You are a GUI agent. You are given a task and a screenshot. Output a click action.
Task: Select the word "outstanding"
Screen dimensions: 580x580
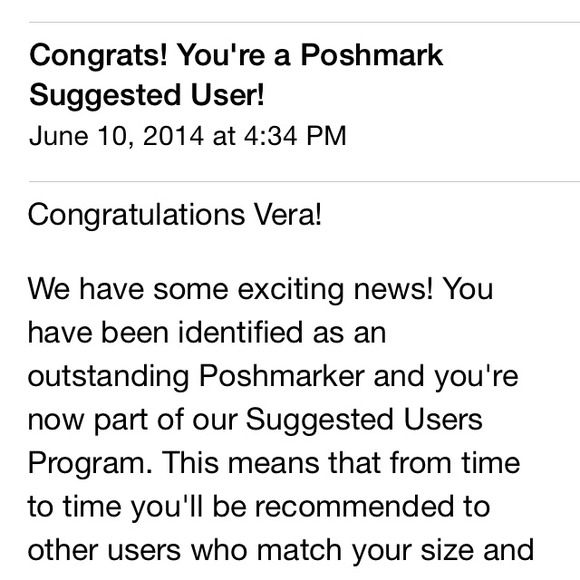(109, 377)
